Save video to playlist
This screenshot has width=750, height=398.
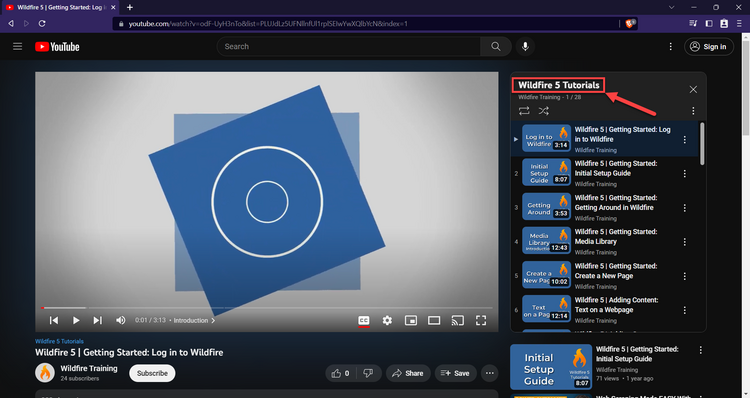coord(455,373)
